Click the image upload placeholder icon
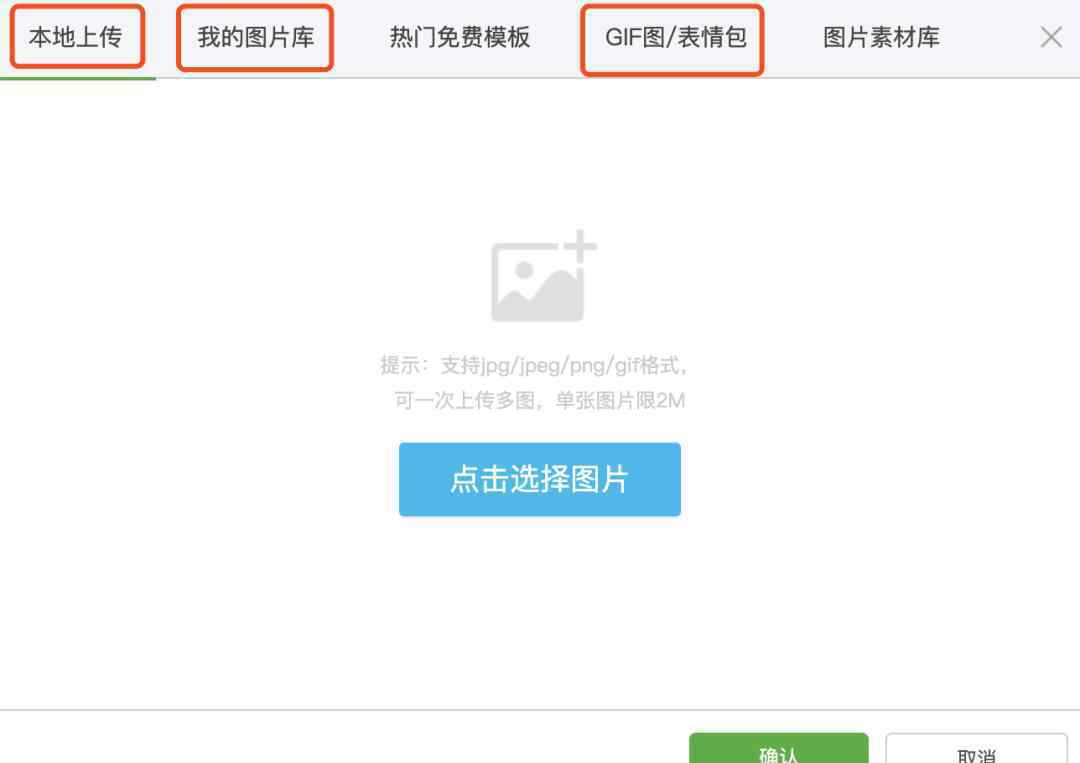This screenshot has height=763, width=1080. coord(543,276)
